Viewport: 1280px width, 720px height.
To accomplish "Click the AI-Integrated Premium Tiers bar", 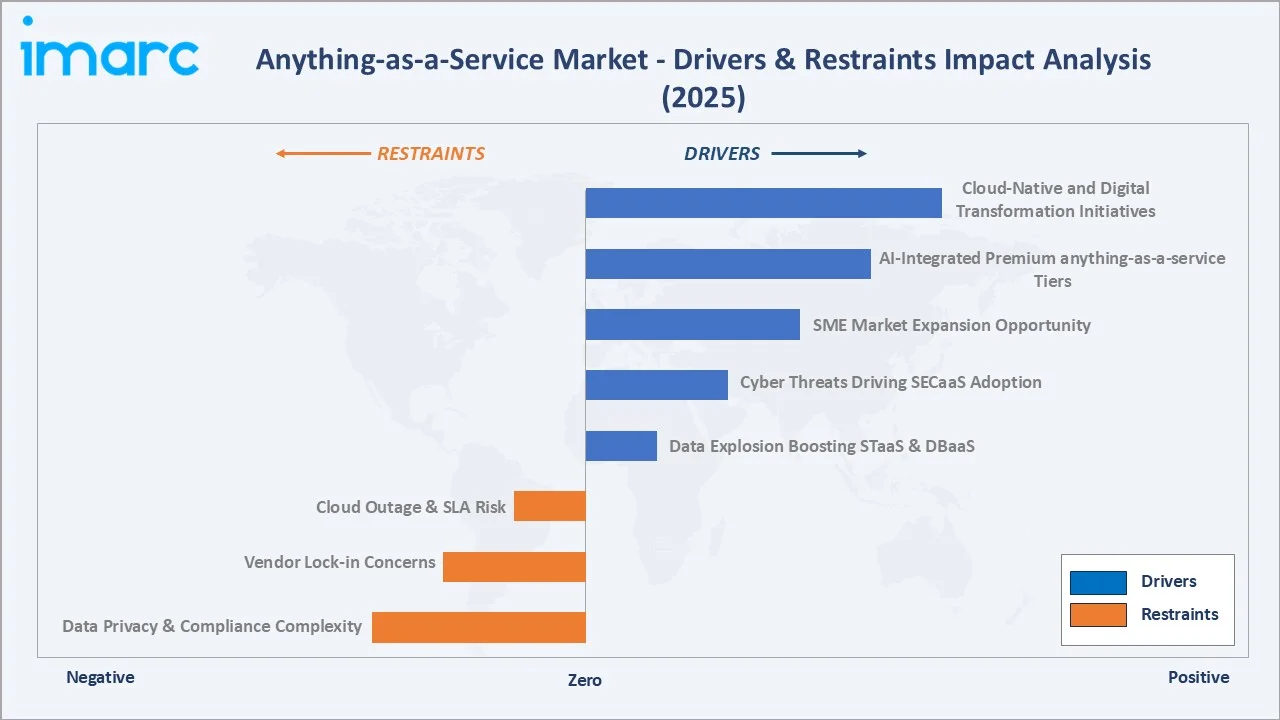I will click(728, 264).
